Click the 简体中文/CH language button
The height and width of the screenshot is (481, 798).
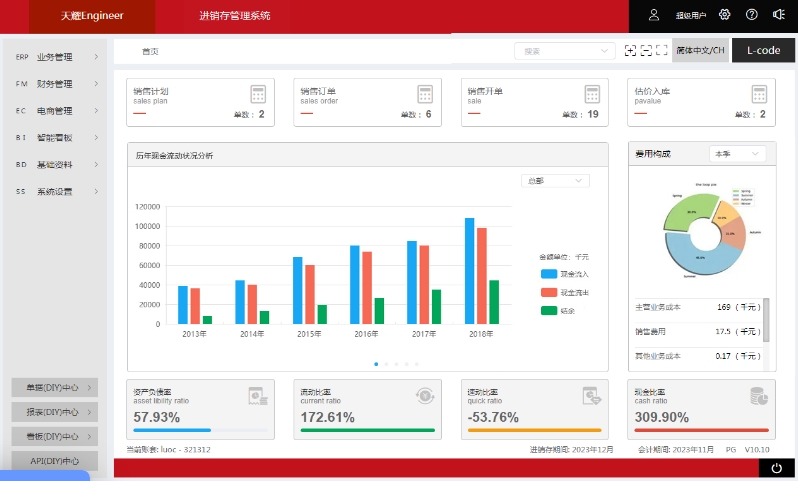coord(700,50)
